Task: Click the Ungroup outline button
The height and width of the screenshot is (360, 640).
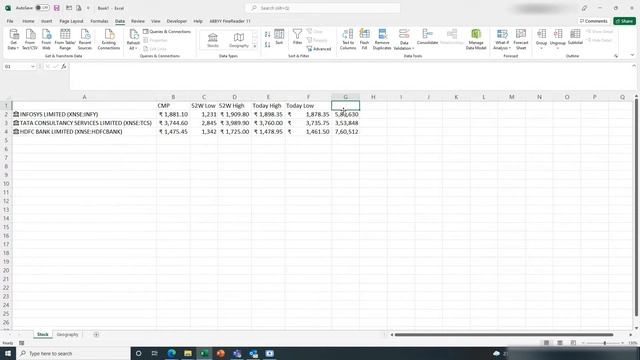Action: click(558, 40)
